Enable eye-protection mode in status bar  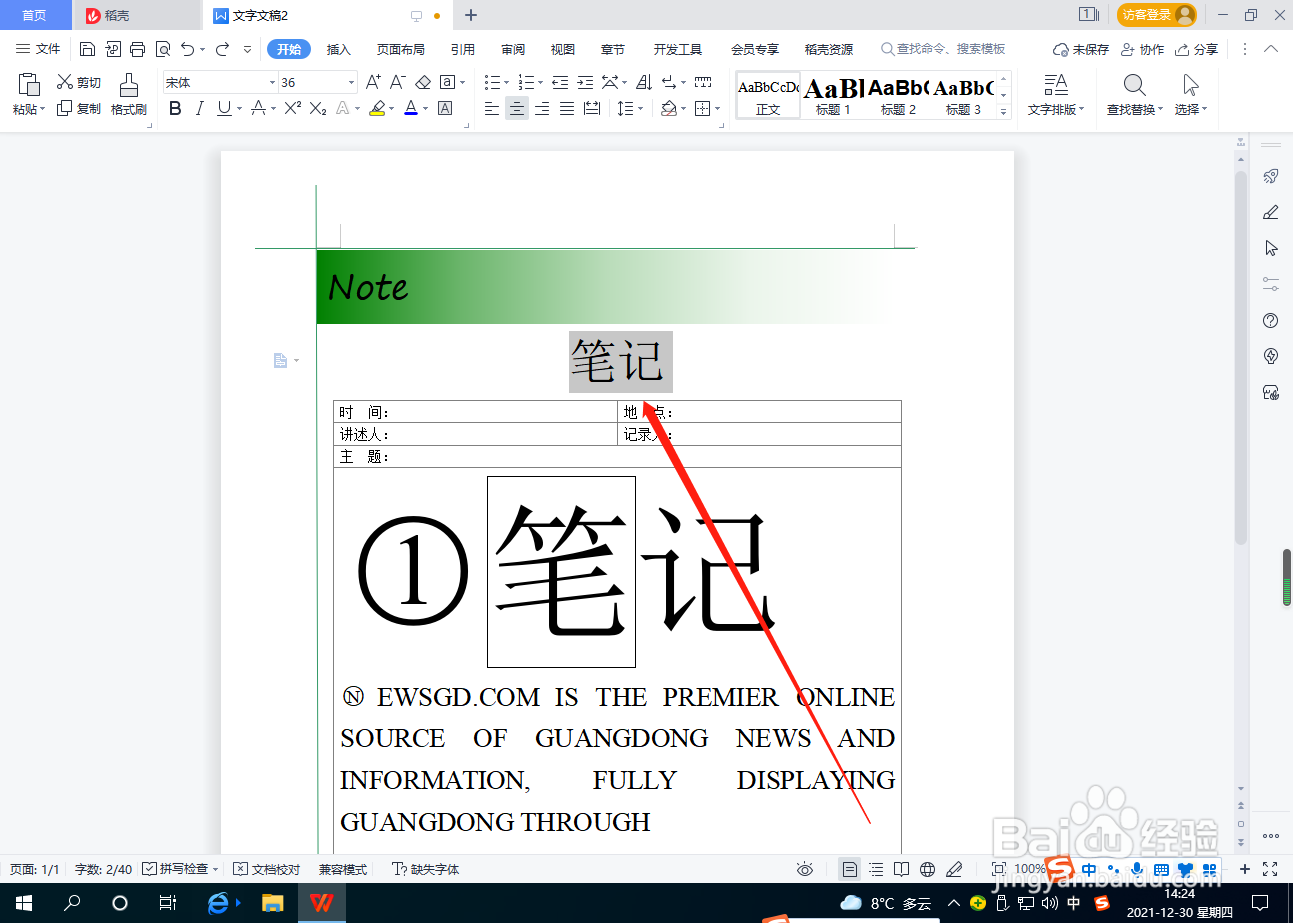pyautogui.click(x=805, y=869)
